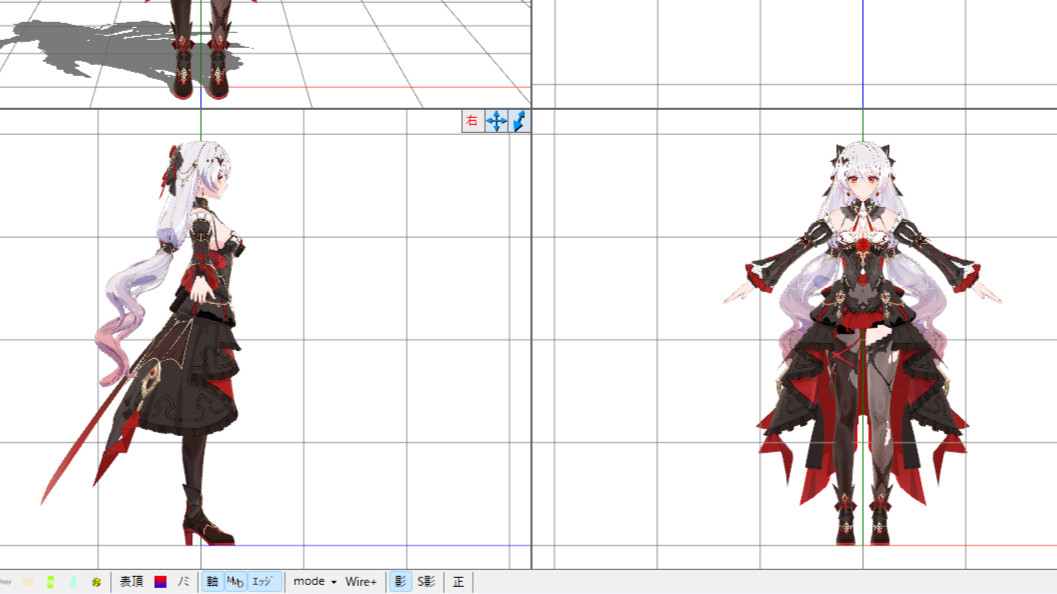Click the pale green icon in bottom toolbar
The height and width of the screenshot is (594, 1057).
(73, 581)
